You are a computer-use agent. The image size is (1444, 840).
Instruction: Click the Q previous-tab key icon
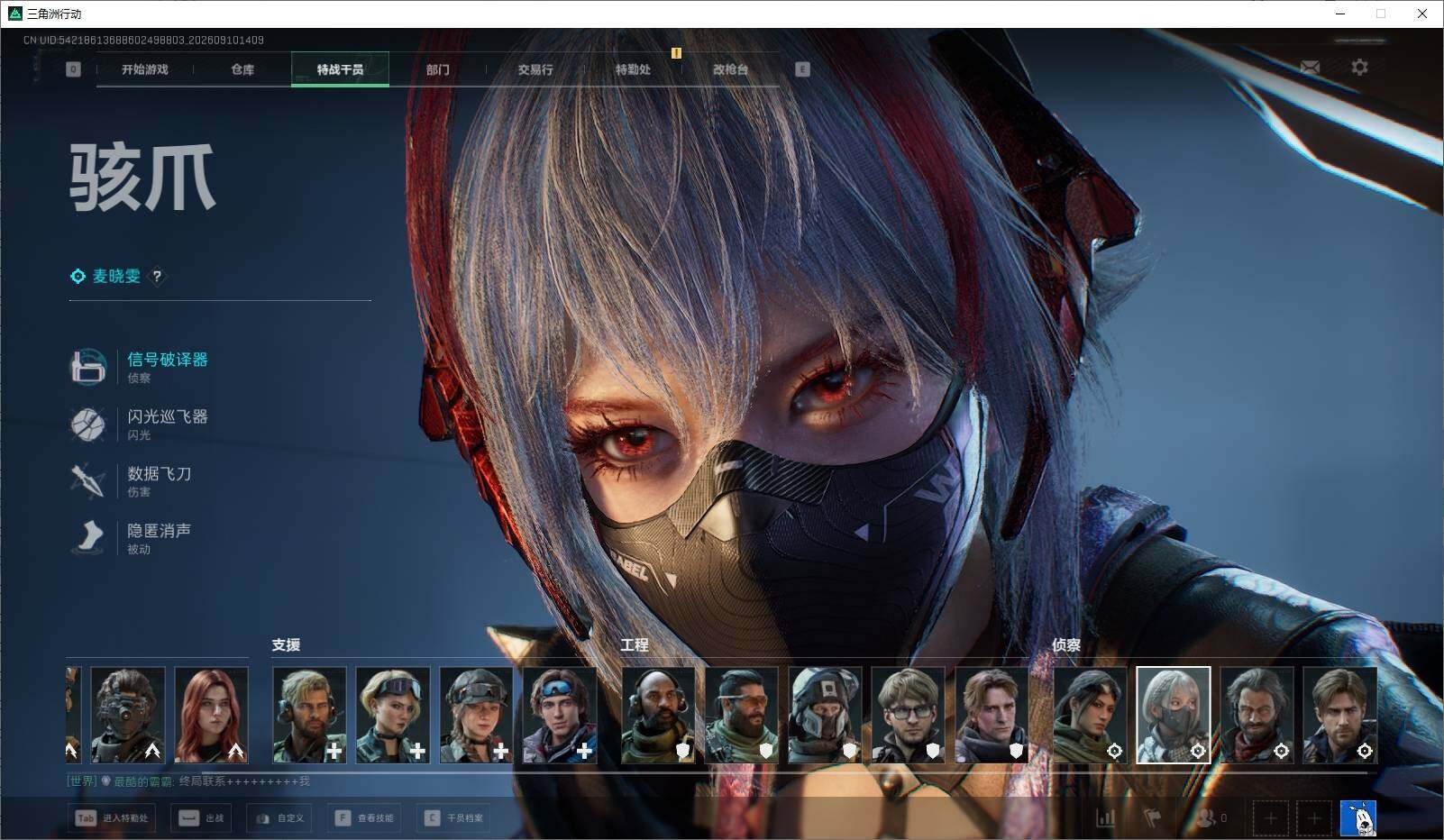[x=73, y=69]
